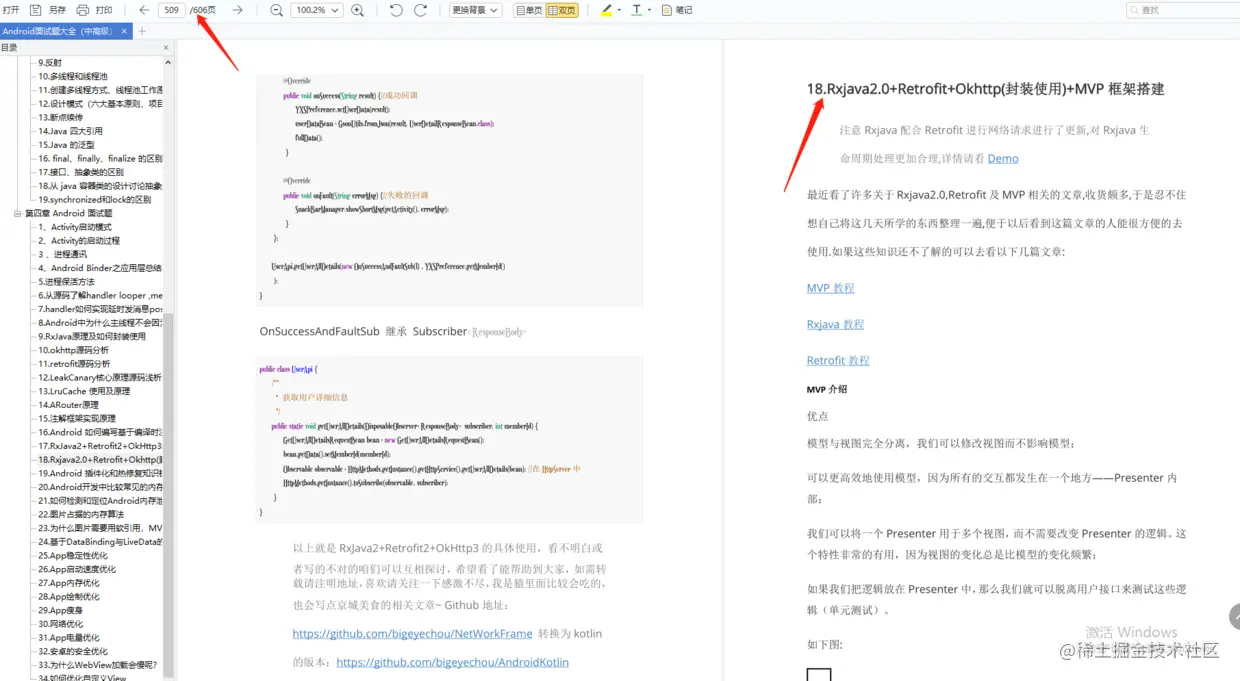Open the bigeyechou/NetWorkFrame GitHub link
Image resolution: width=1240 pixels, height=681 pixels.
(412, 634)
